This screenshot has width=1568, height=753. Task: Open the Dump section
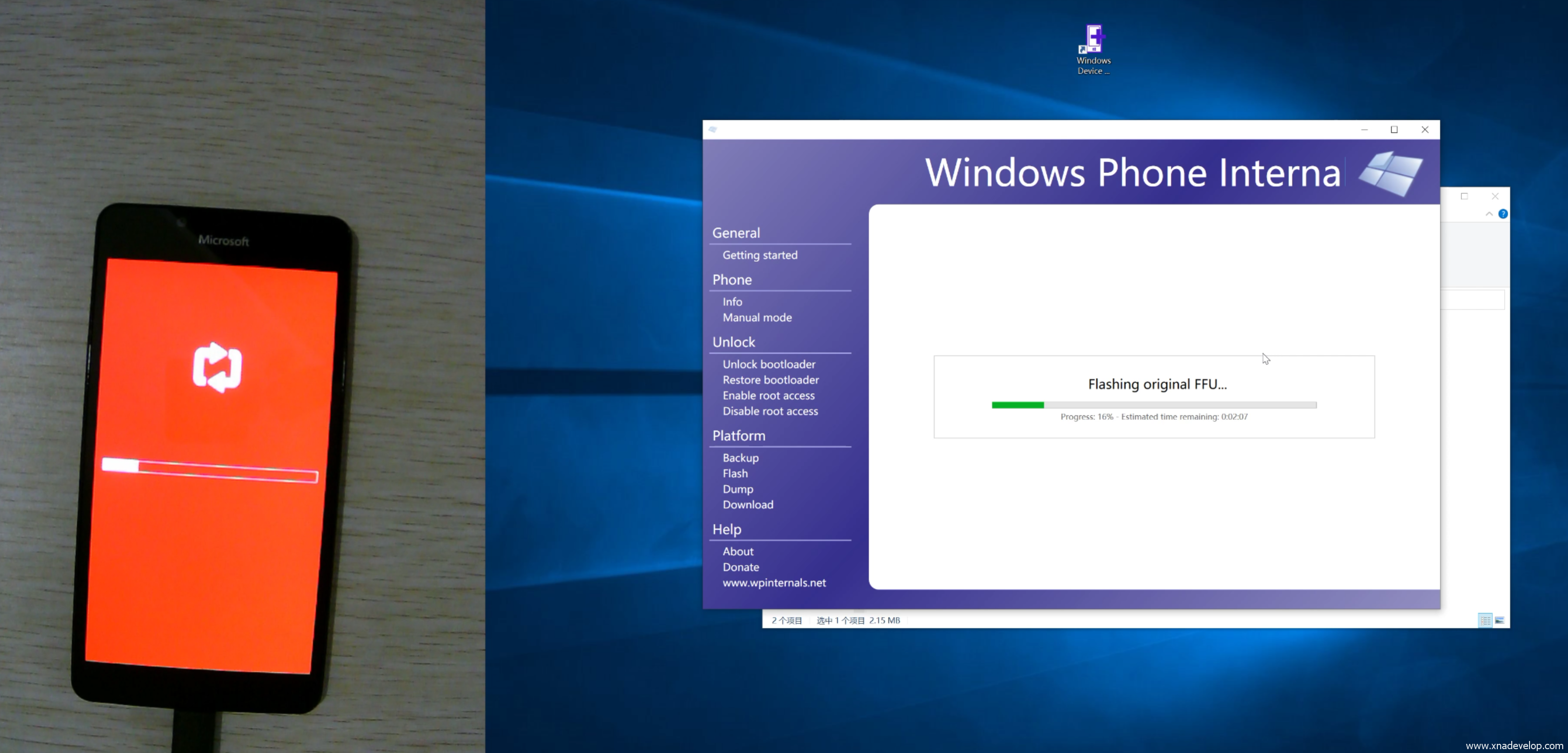(x=738, y=489)
